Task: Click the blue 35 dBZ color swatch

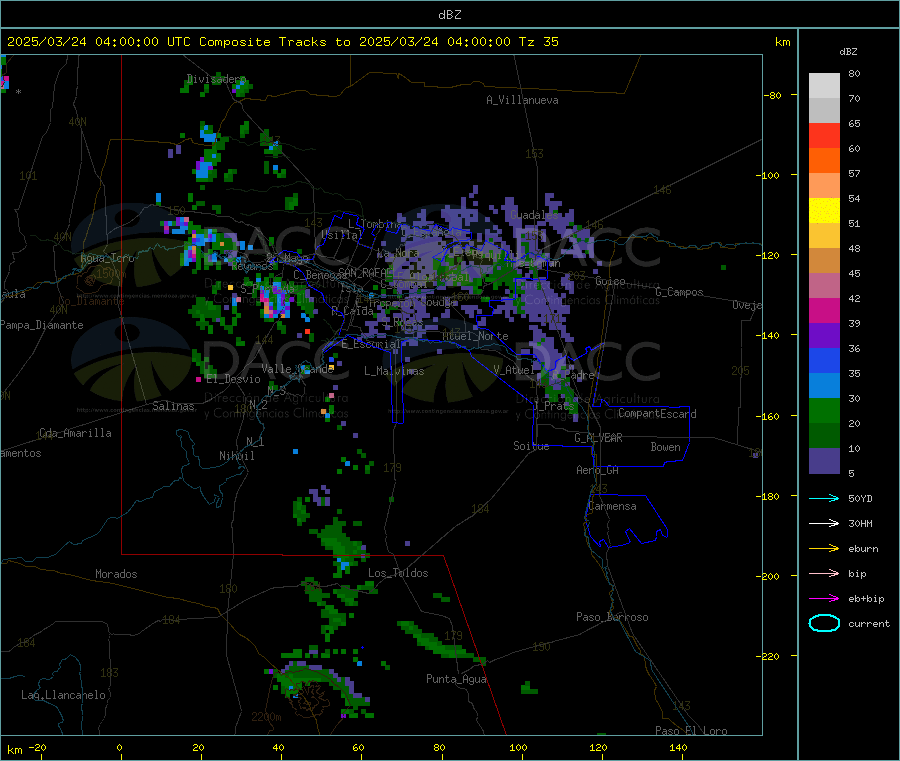Action: coord(824,360)
